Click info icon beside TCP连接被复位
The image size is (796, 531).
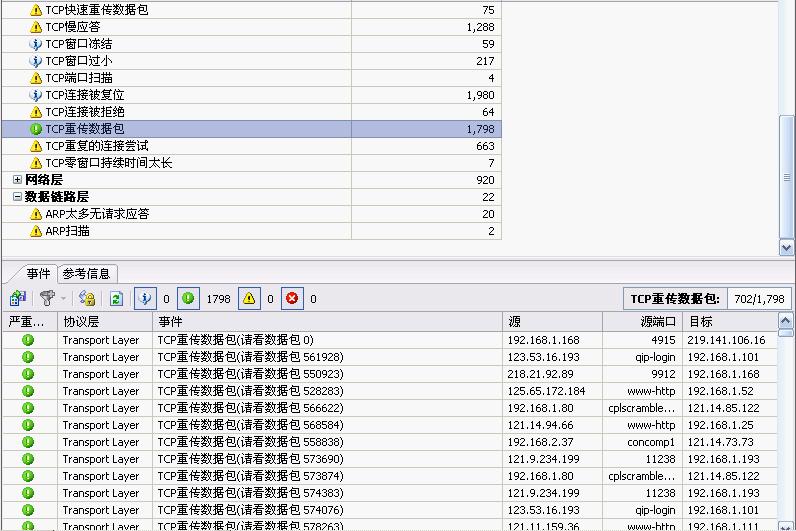pos(36,95)
